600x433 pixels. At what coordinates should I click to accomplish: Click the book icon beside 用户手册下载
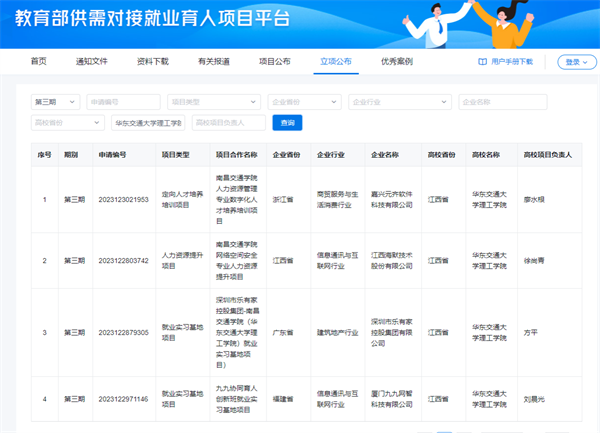482,62
